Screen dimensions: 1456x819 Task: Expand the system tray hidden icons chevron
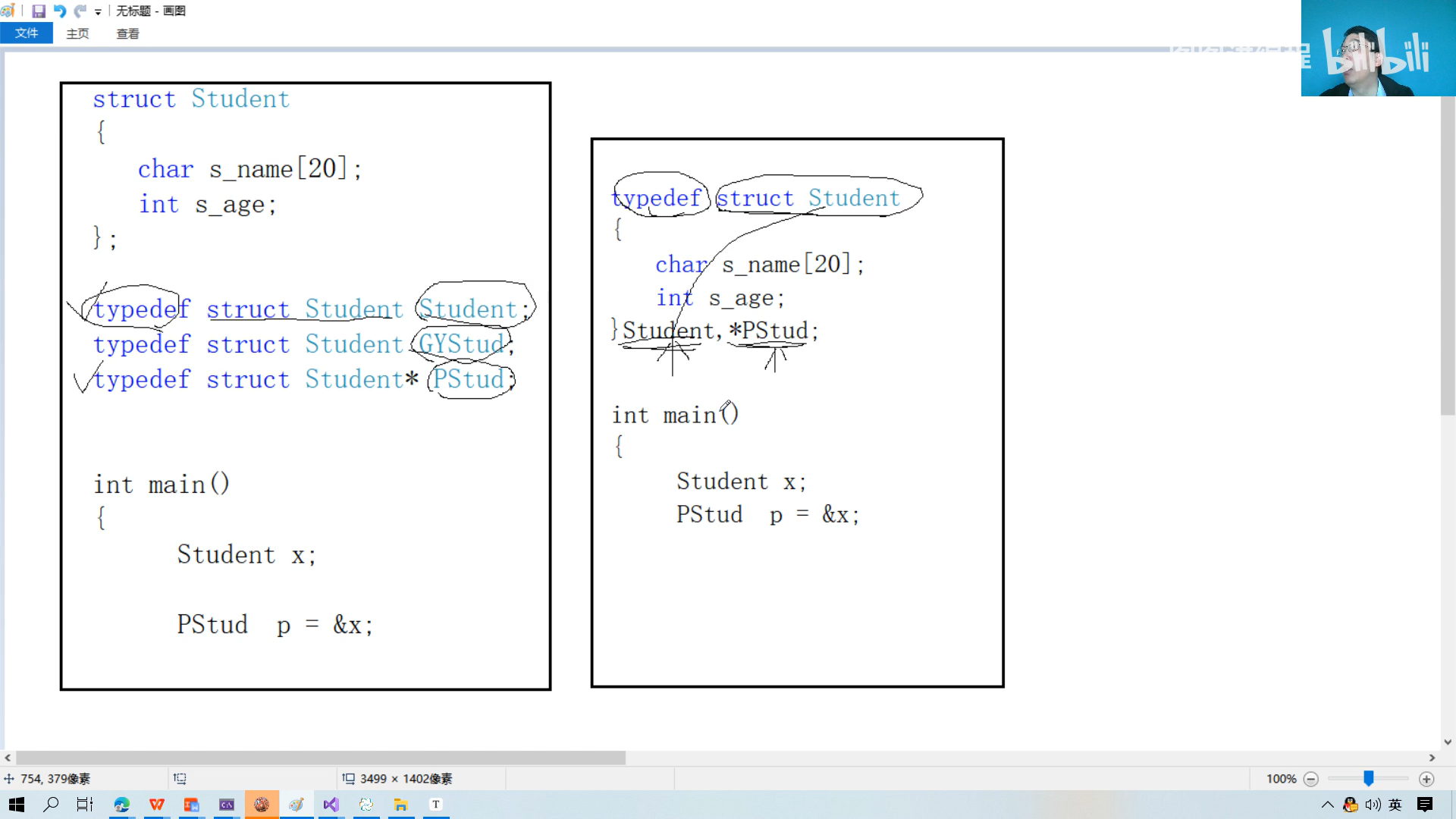click(x=1327, y=805)
